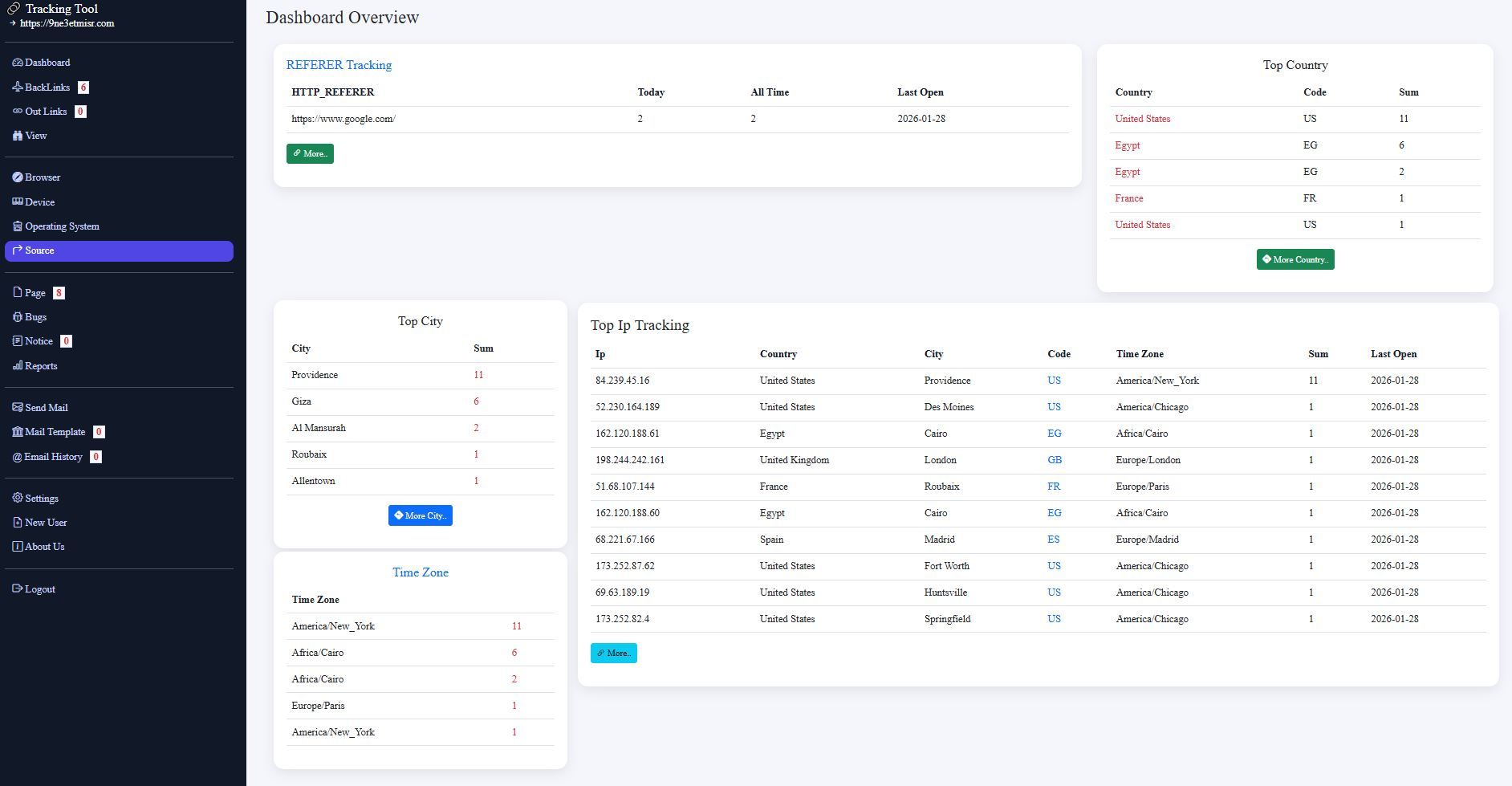The width and height of the screenshot is (1512, 786).
Task: Click IP address 52.230.164.189
Action: (628, 407)
